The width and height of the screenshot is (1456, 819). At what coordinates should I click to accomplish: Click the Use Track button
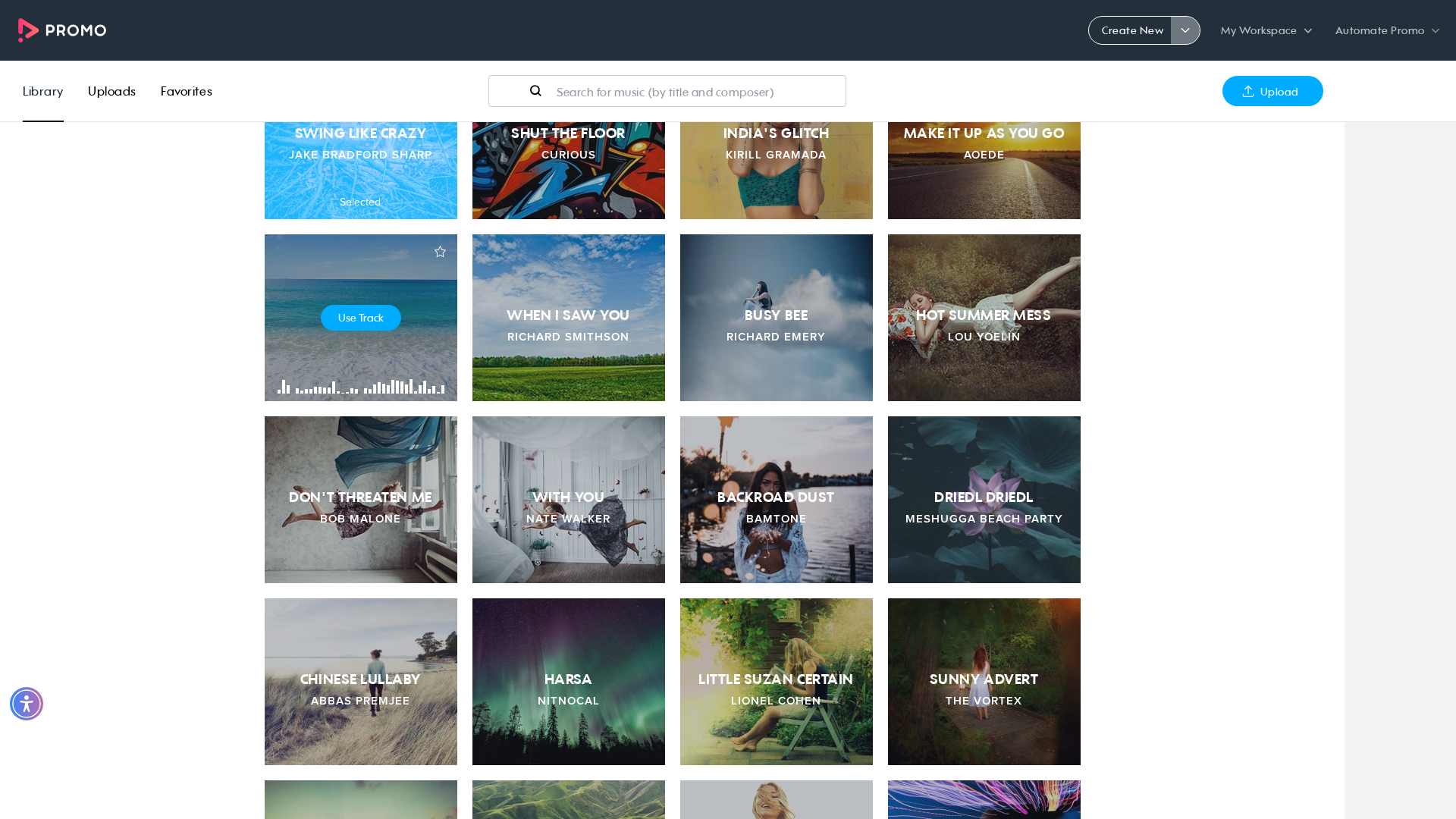(361, 318)
